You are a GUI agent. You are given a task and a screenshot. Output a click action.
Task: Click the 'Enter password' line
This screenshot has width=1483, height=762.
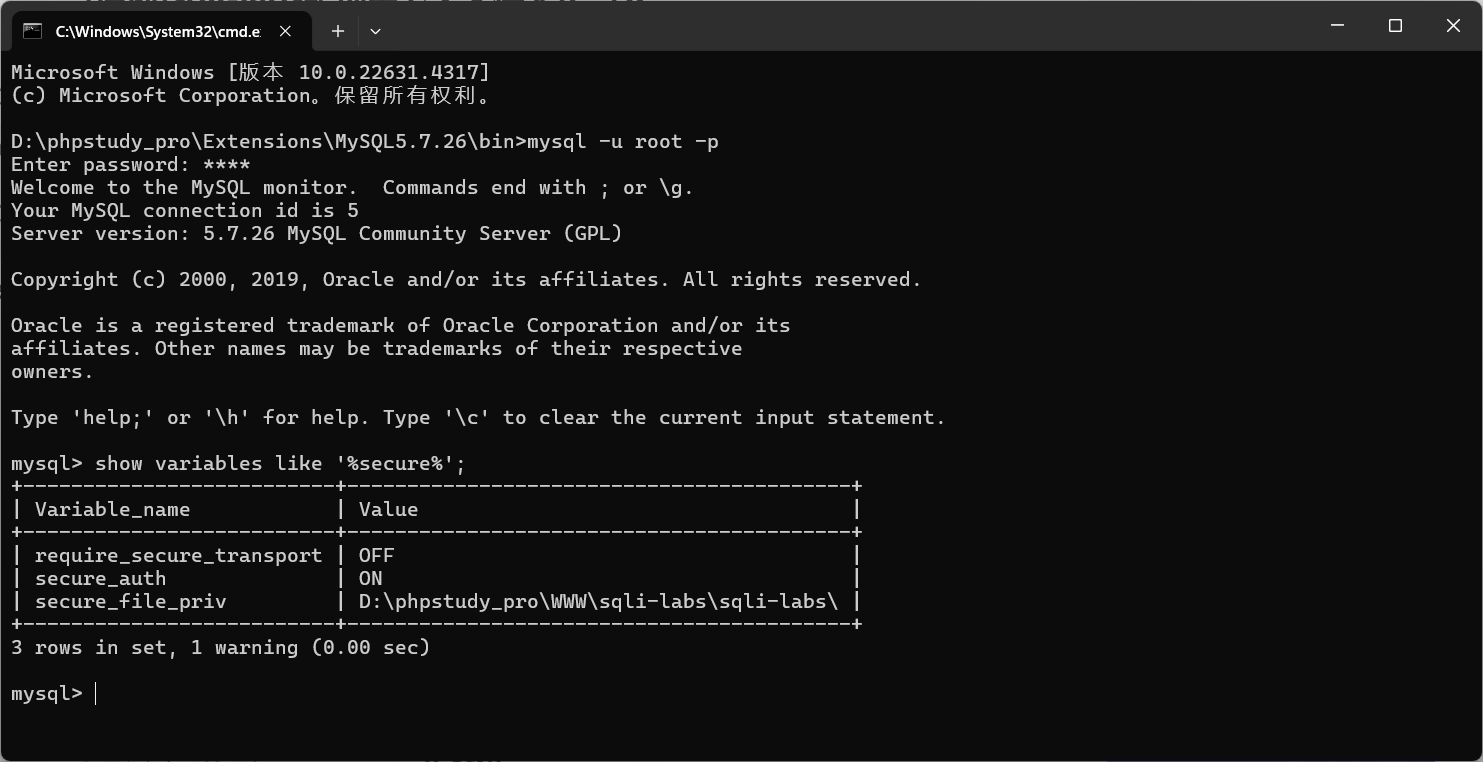click(x=131, y=165)
